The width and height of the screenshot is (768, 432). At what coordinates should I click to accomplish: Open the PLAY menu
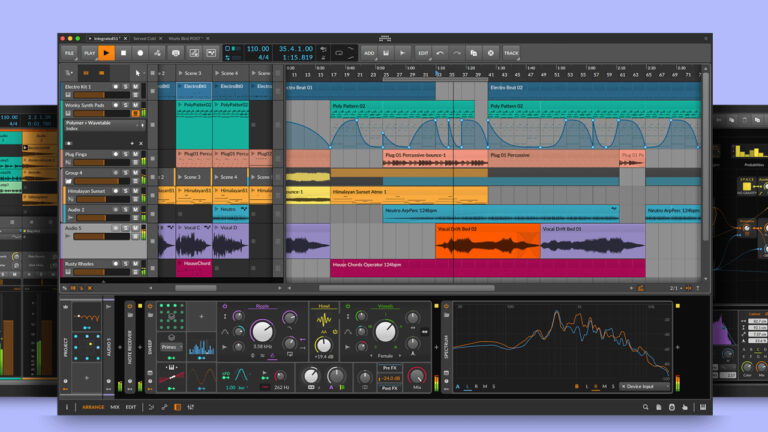click(x=89, y=53)
